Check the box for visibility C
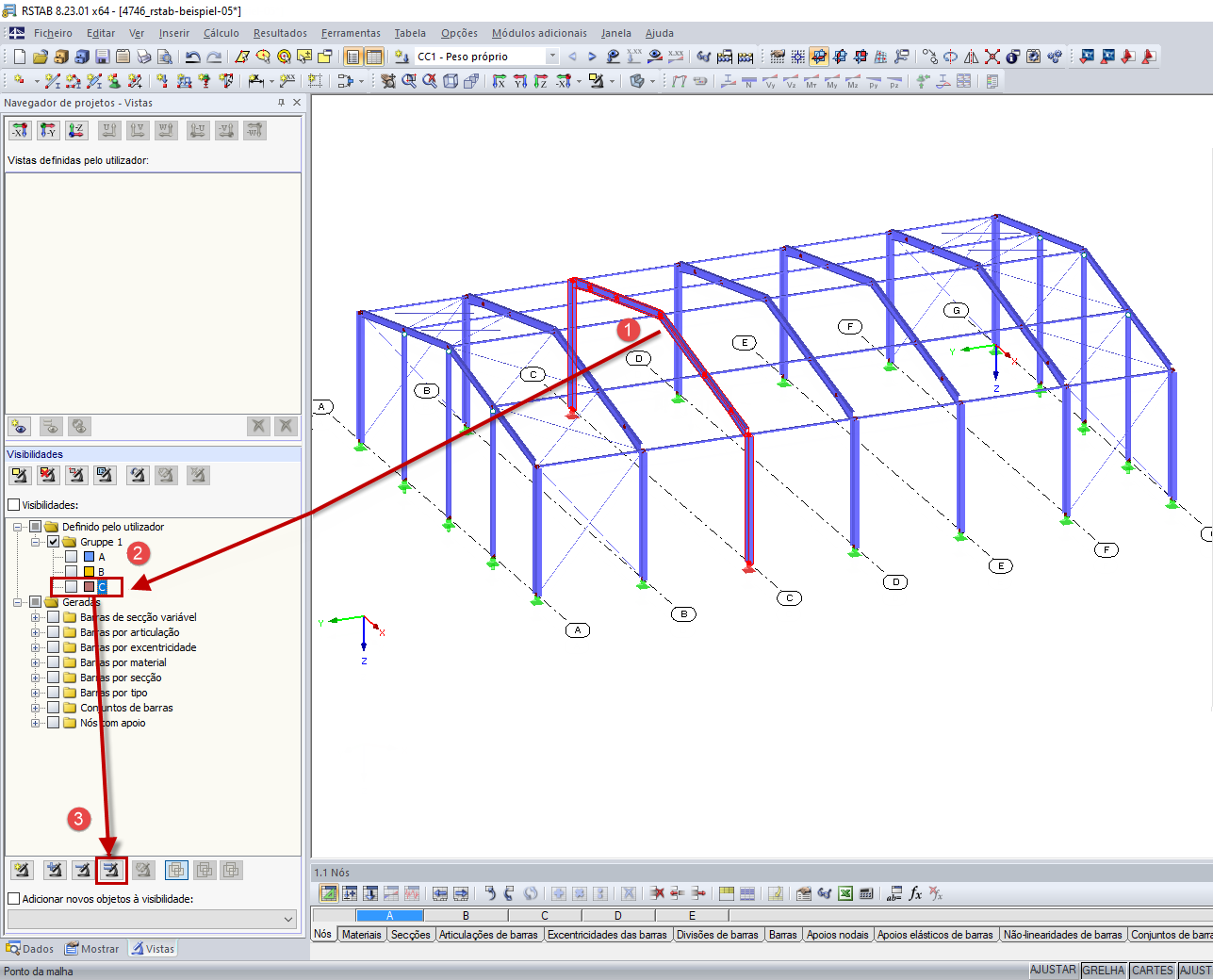This screenshot has height=980, width=1213. click(x=72, y=587)
